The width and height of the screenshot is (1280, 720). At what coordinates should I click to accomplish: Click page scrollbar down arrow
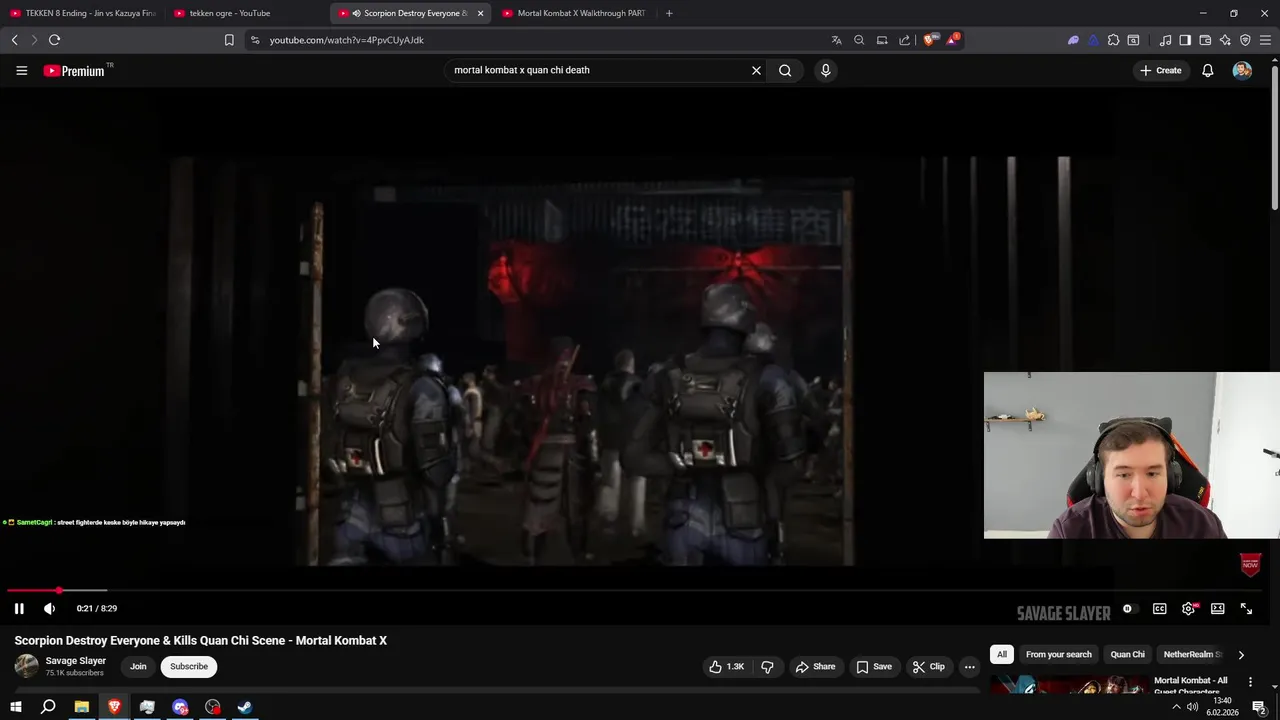pos(1274,688)
